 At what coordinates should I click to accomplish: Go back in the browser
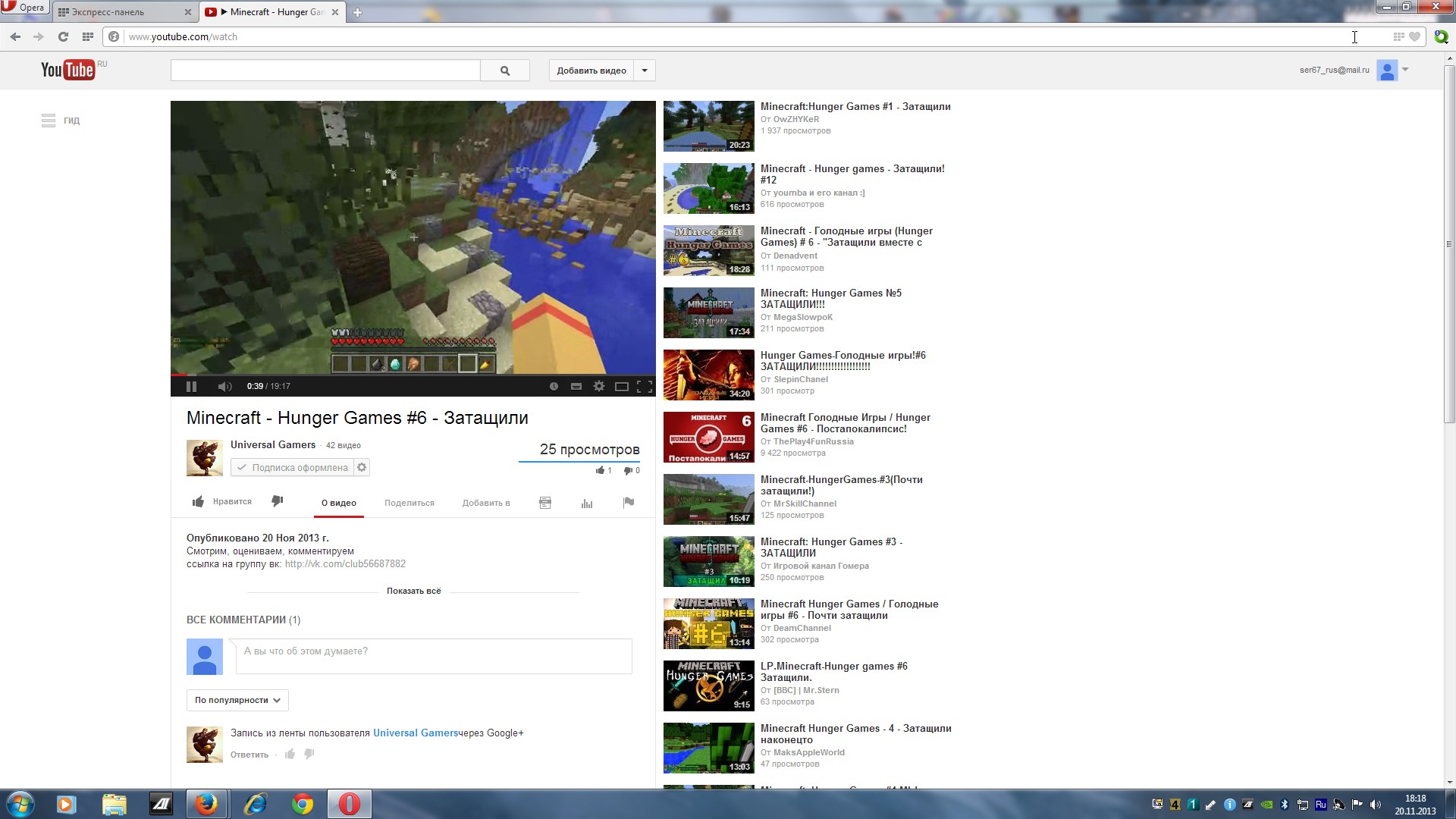(15, 36)
